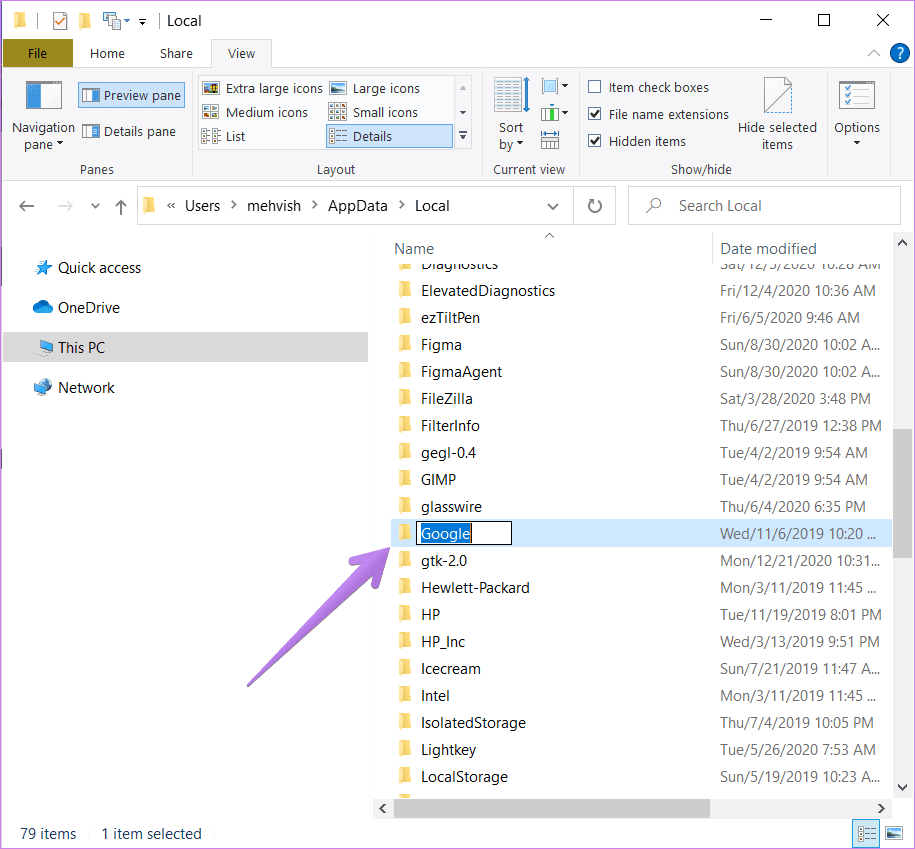Screen dimensions: 915x849
Task: Click Users in the address path
Action: point(202,205)
